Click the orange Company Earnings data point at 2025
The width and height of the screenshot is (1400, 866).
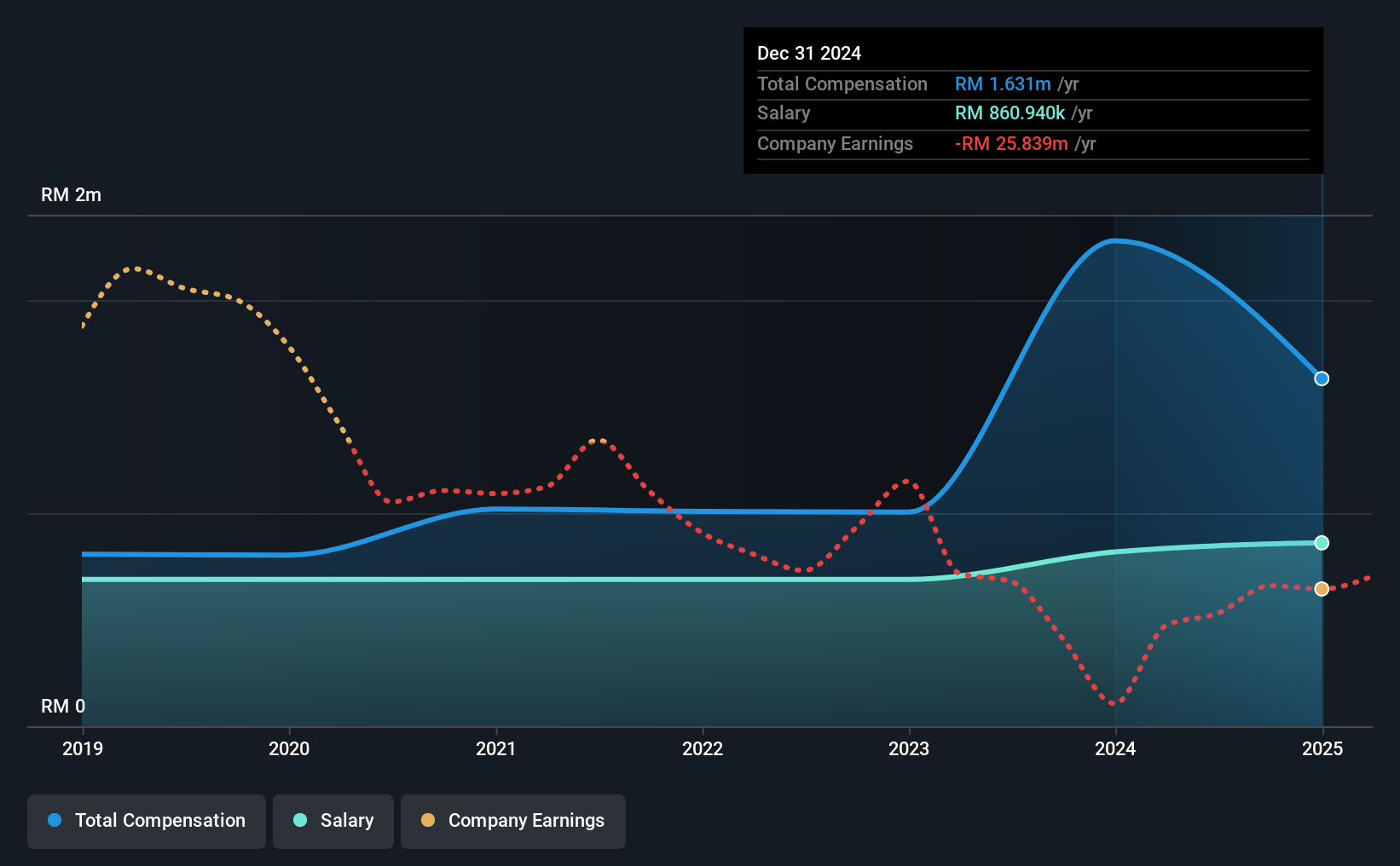1322,589
